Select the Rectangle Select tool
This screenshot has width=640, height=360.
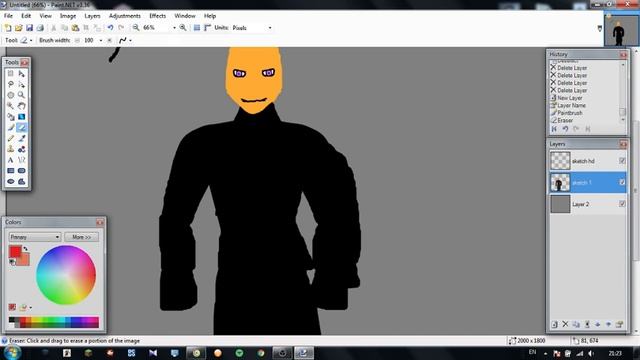(11, 74)
